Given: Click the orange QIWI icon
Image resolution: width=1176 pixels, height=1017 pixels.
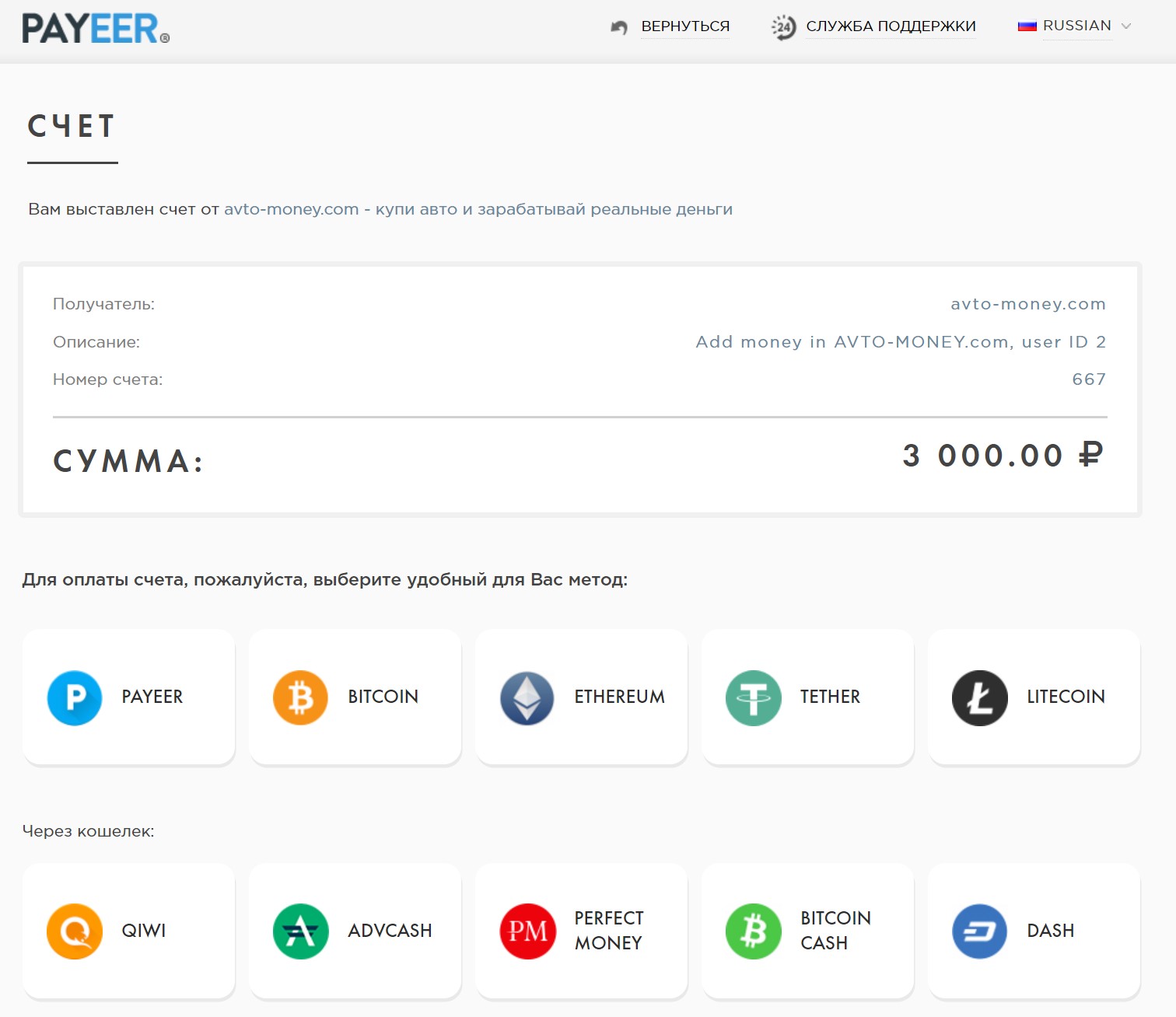Looking at the screenshot, I should [75, 931].
